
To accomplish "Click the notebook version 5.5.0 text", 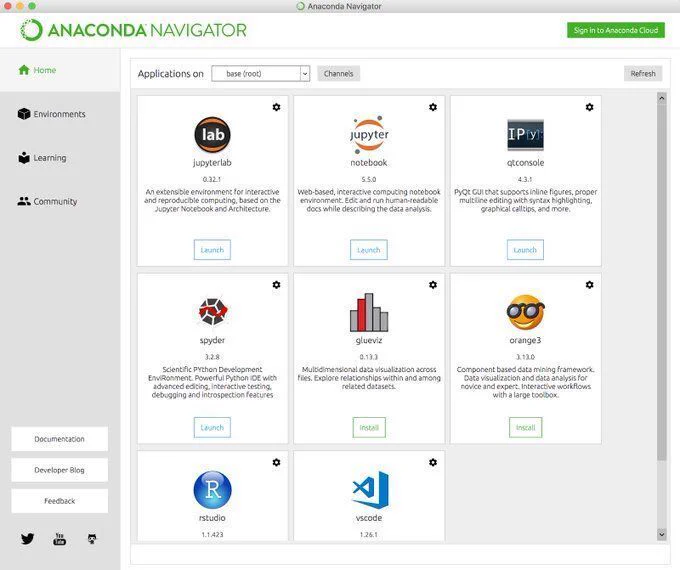I will point(369,179).
